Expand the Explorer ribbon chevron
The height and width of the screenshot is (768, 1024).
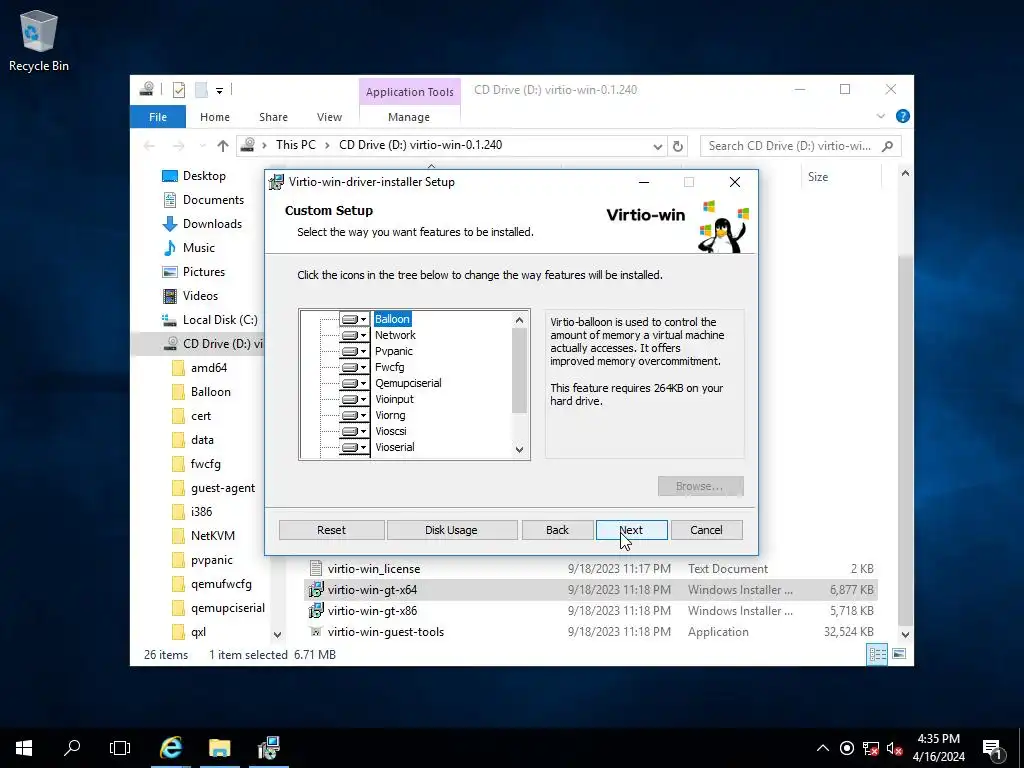tap(880, 116)
